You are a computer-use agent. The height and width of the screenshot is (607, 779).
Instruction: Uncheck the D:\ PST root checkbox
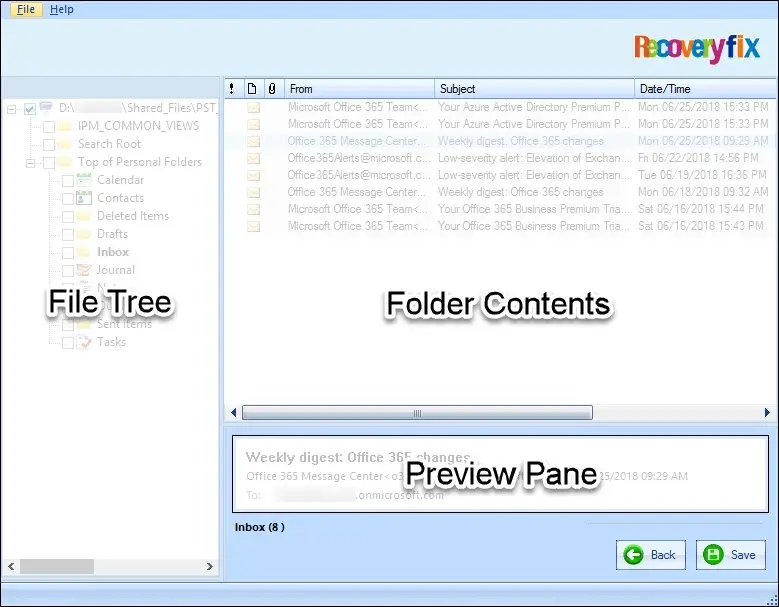click(x=30, y=109)
